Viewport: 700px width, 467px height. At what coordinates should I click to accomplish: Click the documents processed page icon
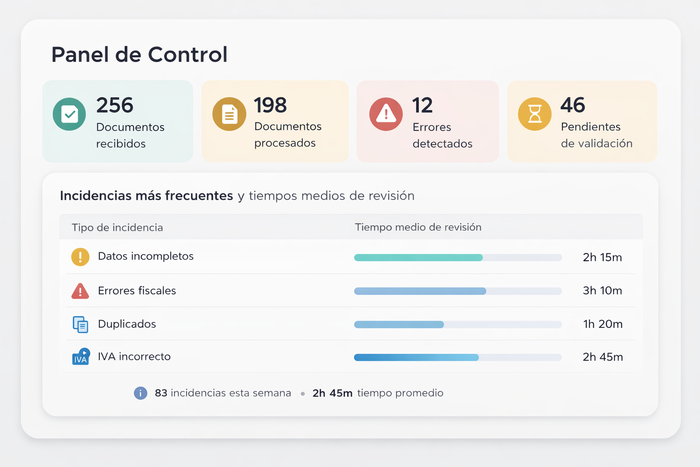click(229, 114)
